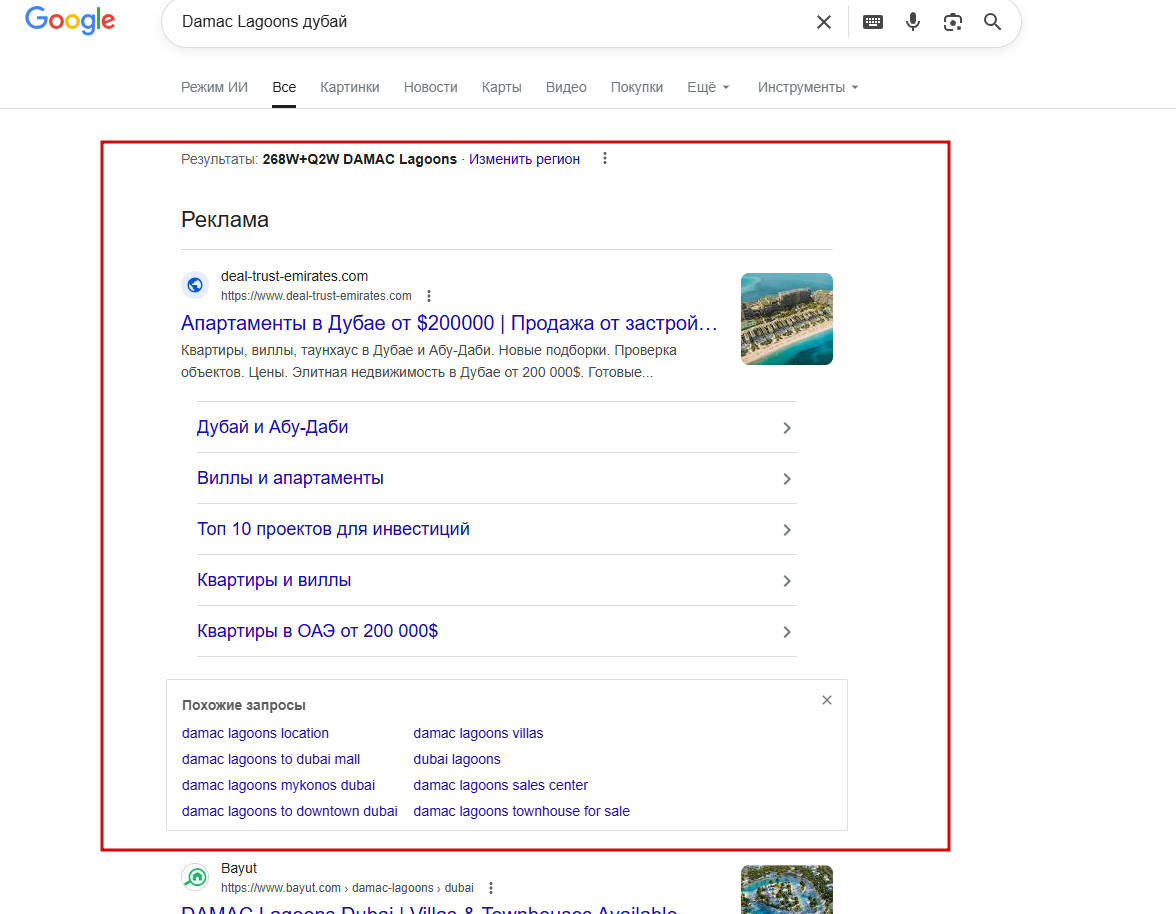Image resolution: width=1176 pixels, height=914 pixels.
Task: Click the Google logo
Action: (x=70, y=20)
